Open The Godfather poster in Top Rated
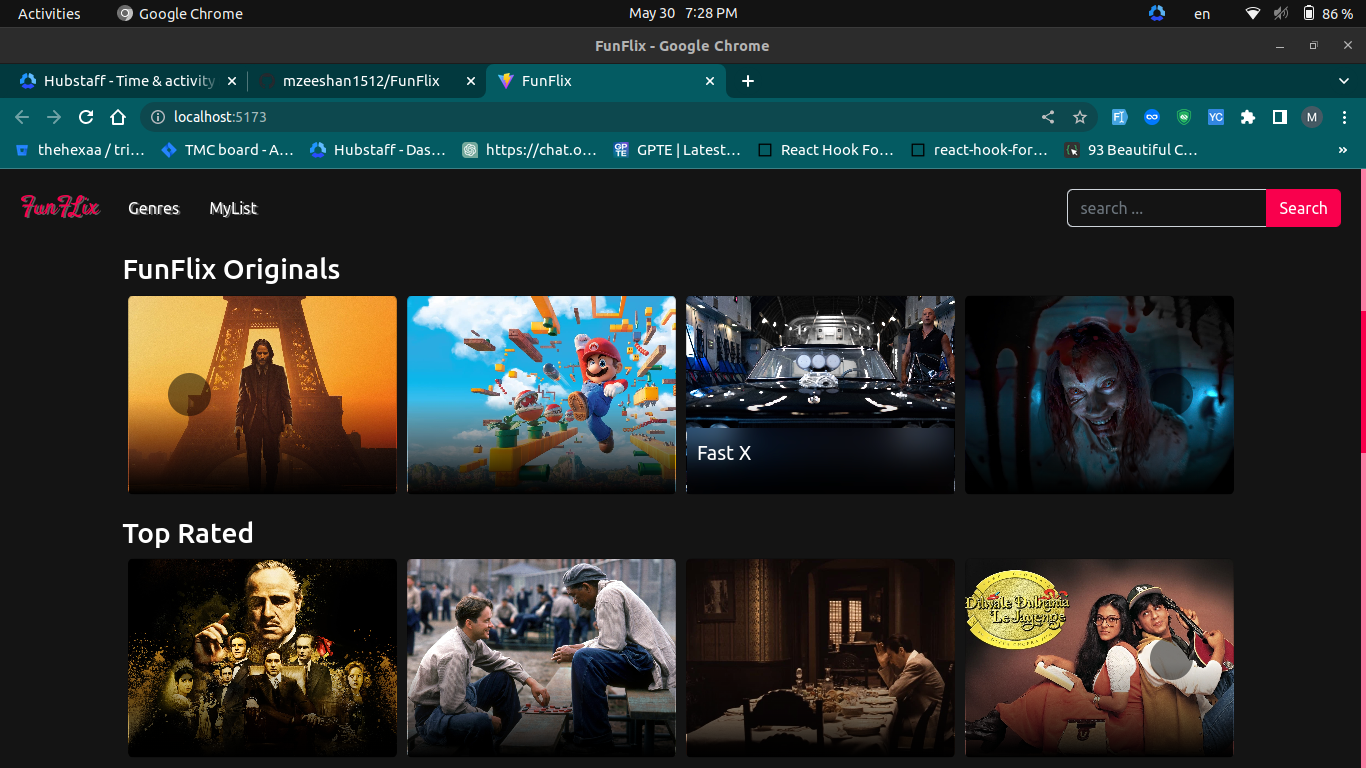Viewport: 1366px width, 768px height. coord(262,657)
